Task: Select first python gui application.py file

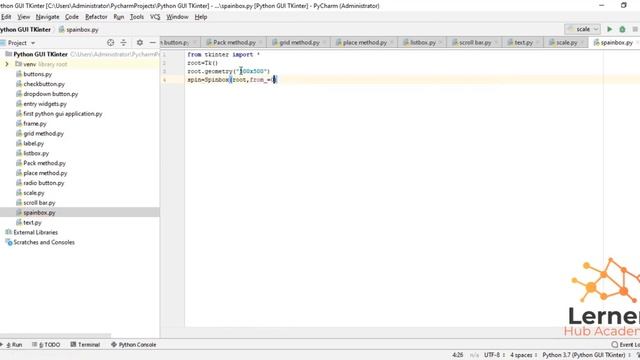Action: click(x=62, y=113)
